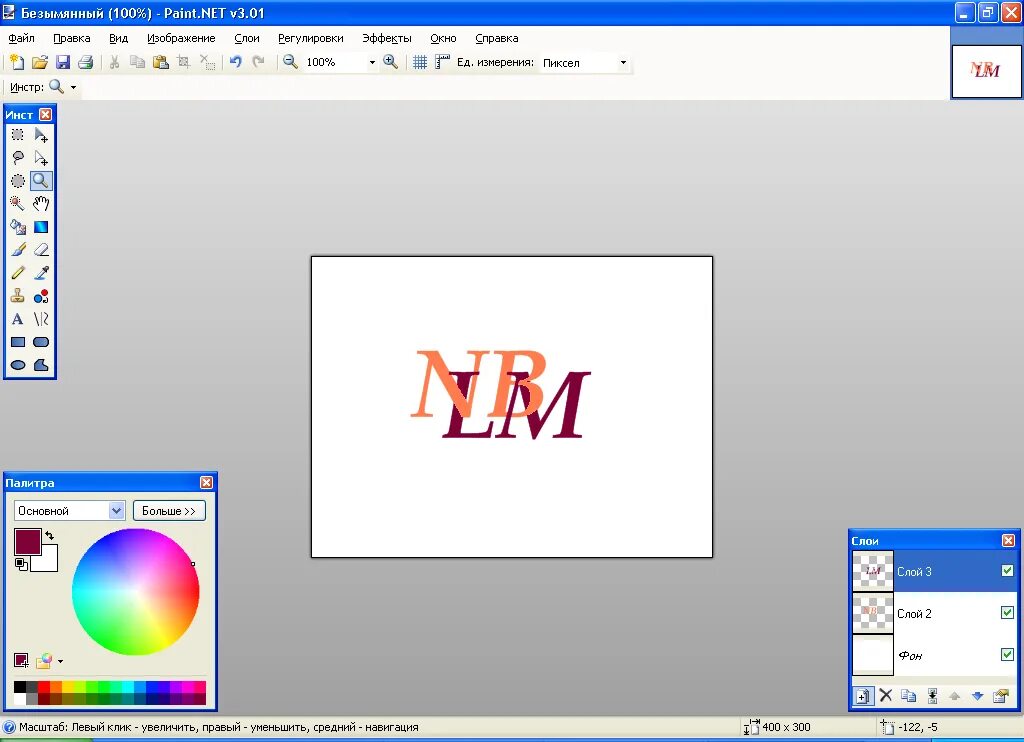This screenshot has width=1024, height=742.
Task: Pick the Magic Wand tool
Action: [18, 204]
